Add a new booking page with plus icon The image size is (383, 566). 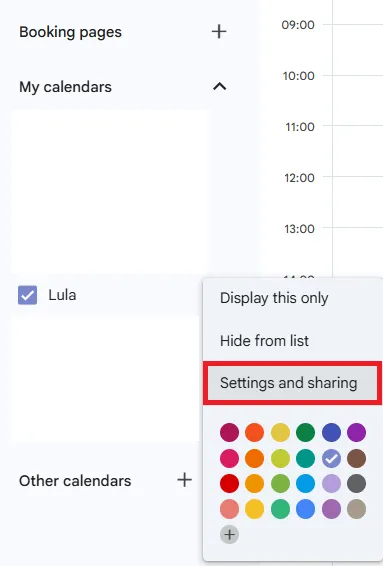[x=219, y=32]
